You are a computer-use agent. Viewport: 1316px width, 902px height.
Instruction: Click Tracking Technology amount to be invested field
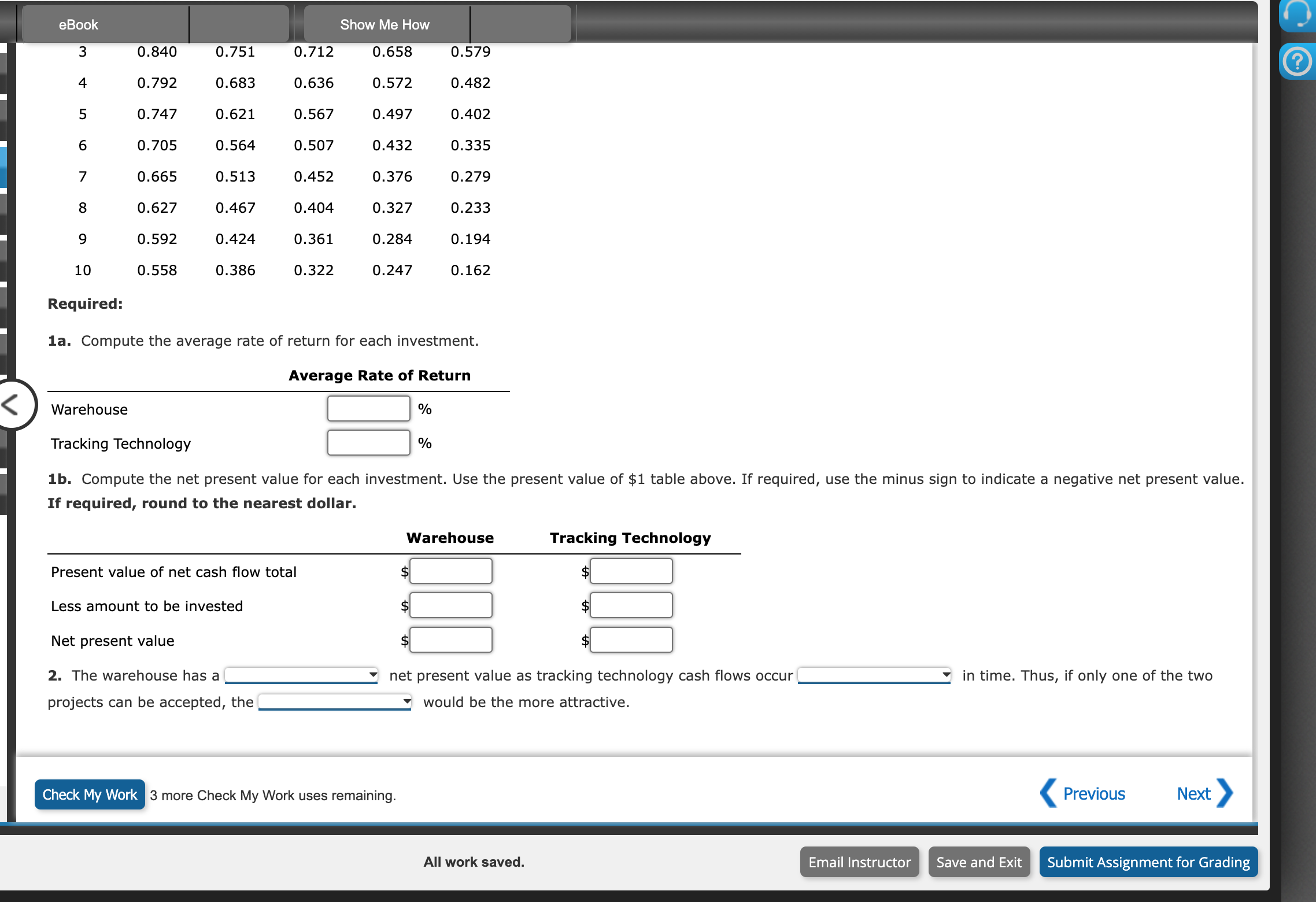pos(631,605)
